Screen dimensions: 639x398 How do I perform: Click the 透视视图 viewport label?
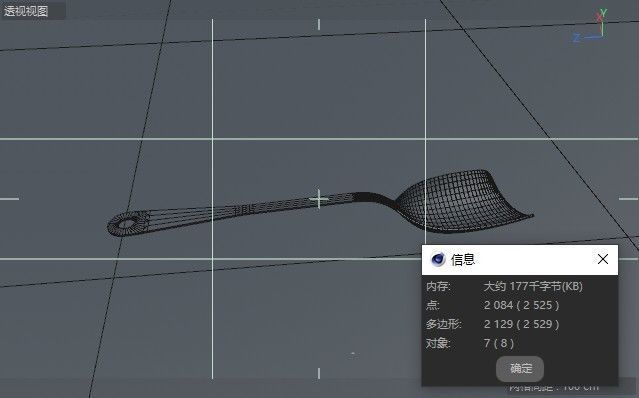(26, 11)
